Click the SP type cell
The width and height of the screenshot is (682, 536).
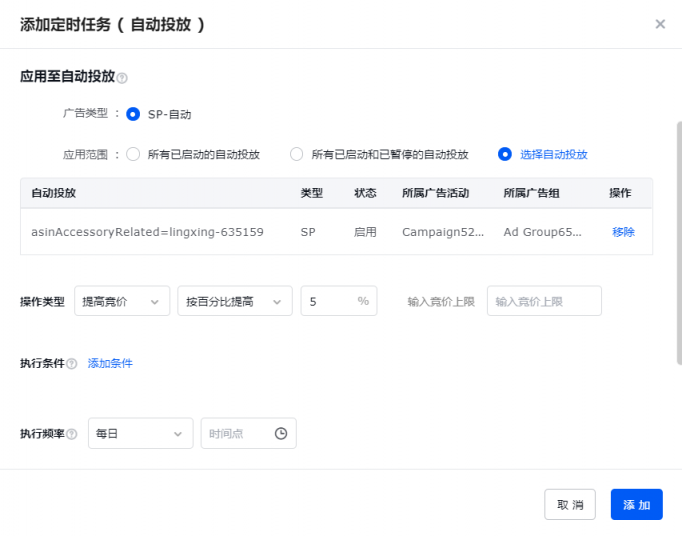coord(308,232)
